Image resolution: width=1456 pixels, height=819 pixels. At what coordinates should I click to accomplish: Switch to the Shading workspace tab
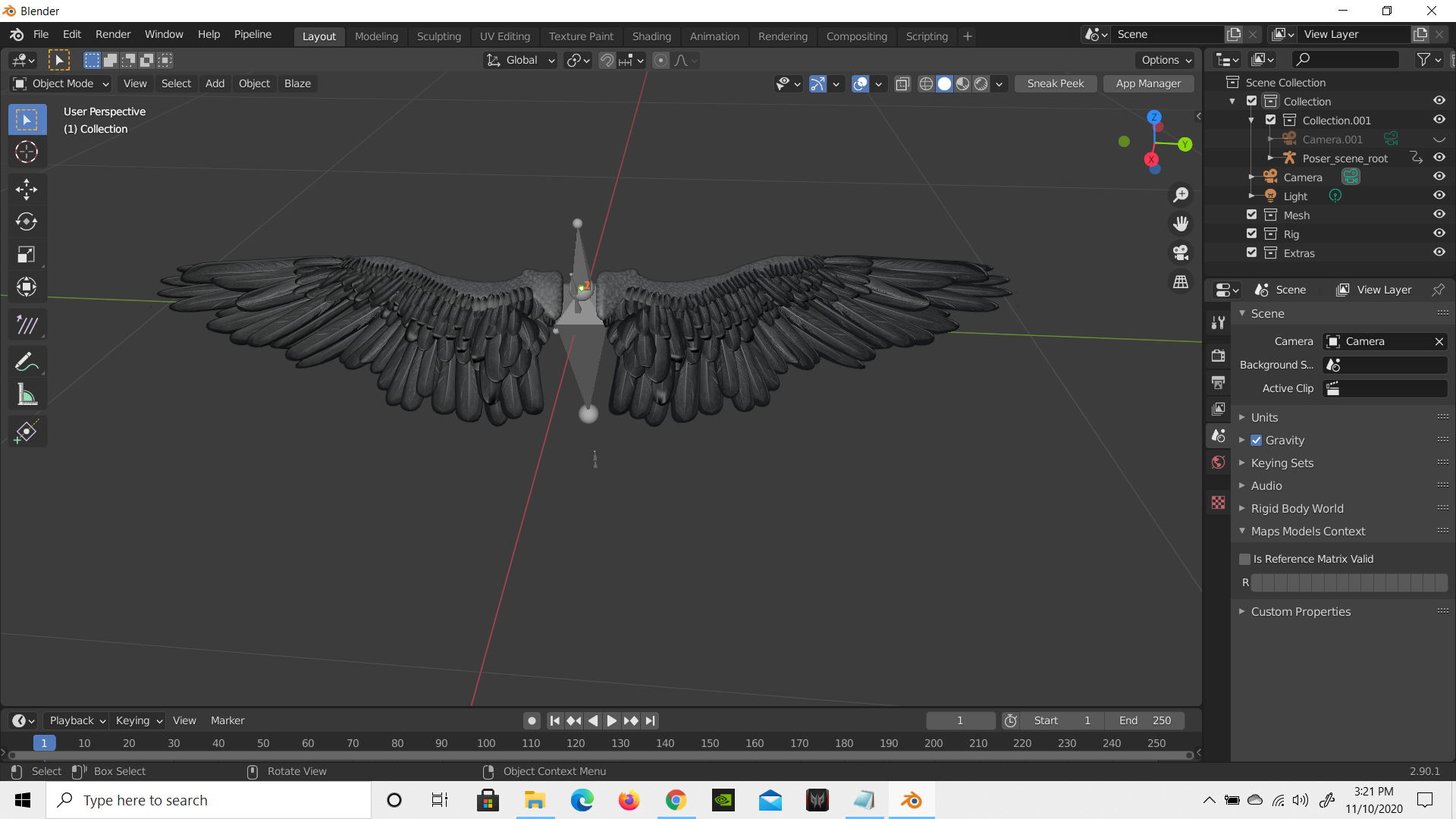(651, 36)
